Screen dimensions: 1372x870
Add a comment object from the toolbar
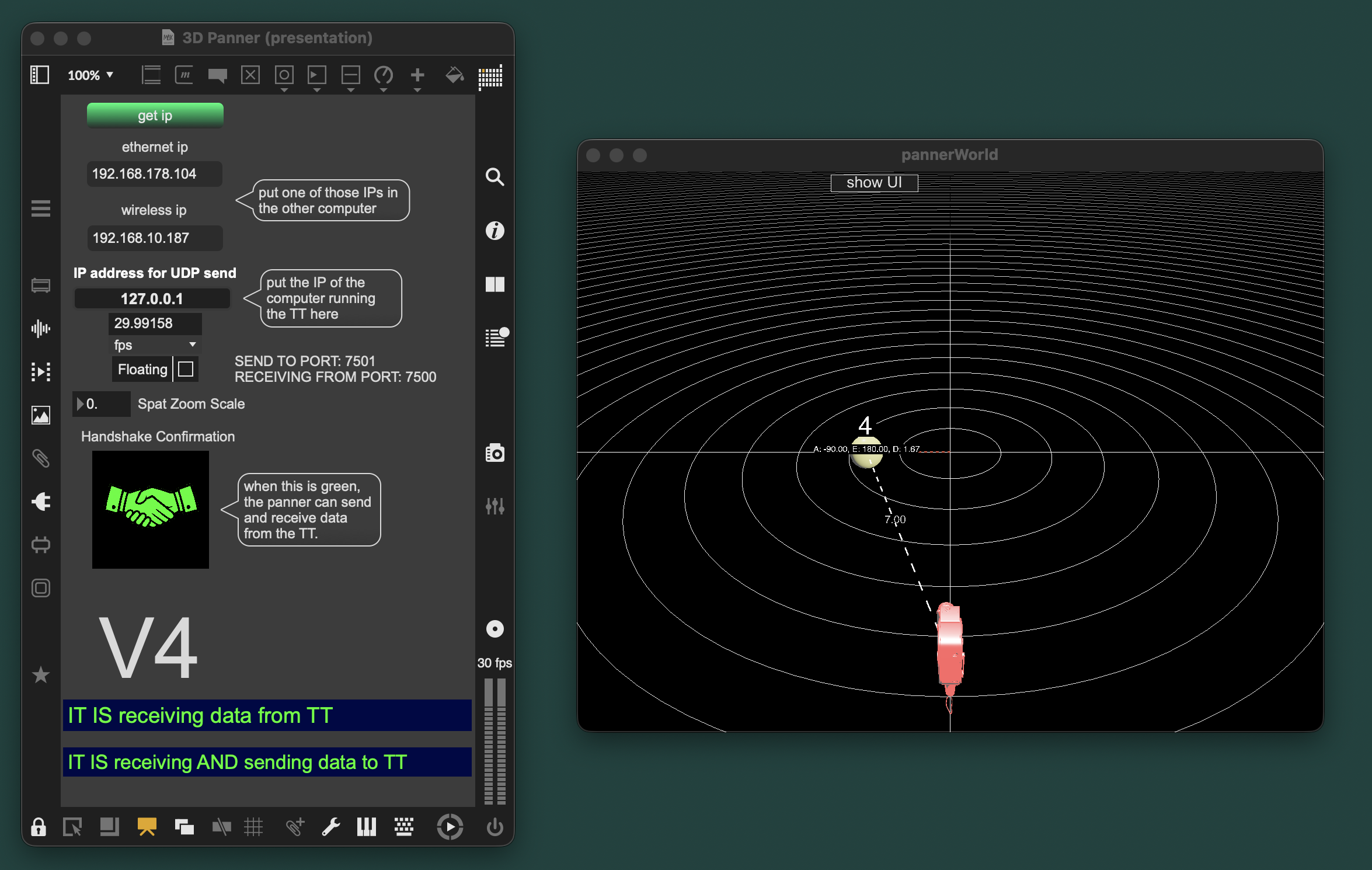217,75
